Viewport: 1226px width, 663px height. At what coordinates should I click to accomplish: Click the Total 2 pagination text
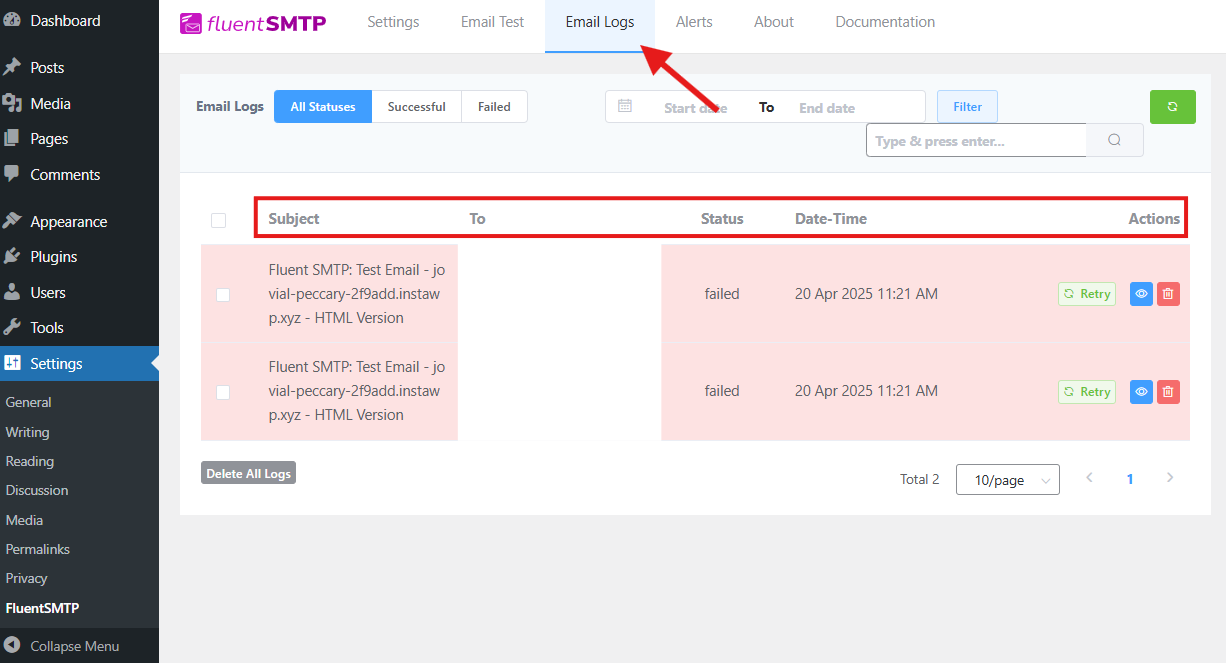pyautogui.click(x=920, y=479)
